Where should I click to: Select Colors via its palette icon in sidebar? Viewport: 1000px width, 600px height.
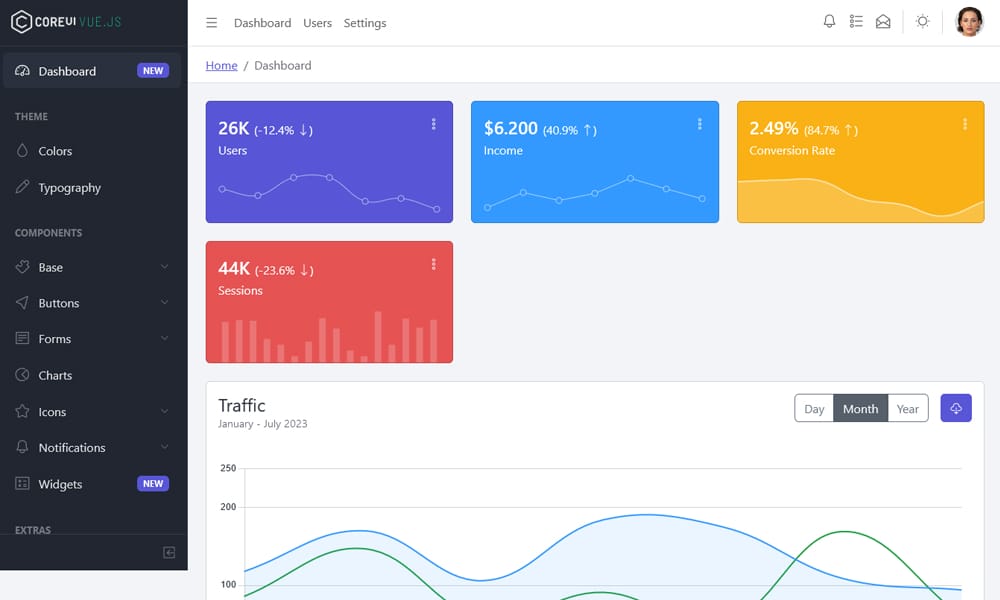24,151
